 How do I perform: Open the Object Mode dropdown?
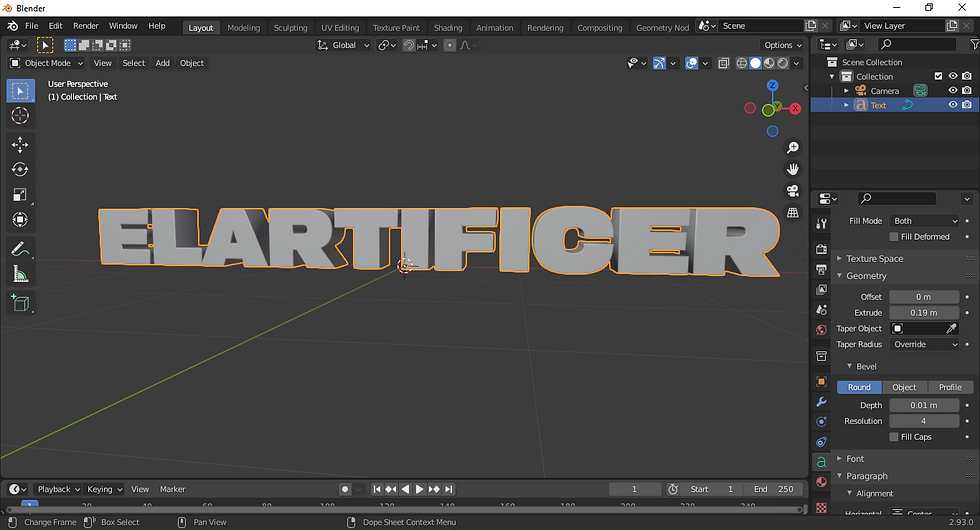(46, 63)
